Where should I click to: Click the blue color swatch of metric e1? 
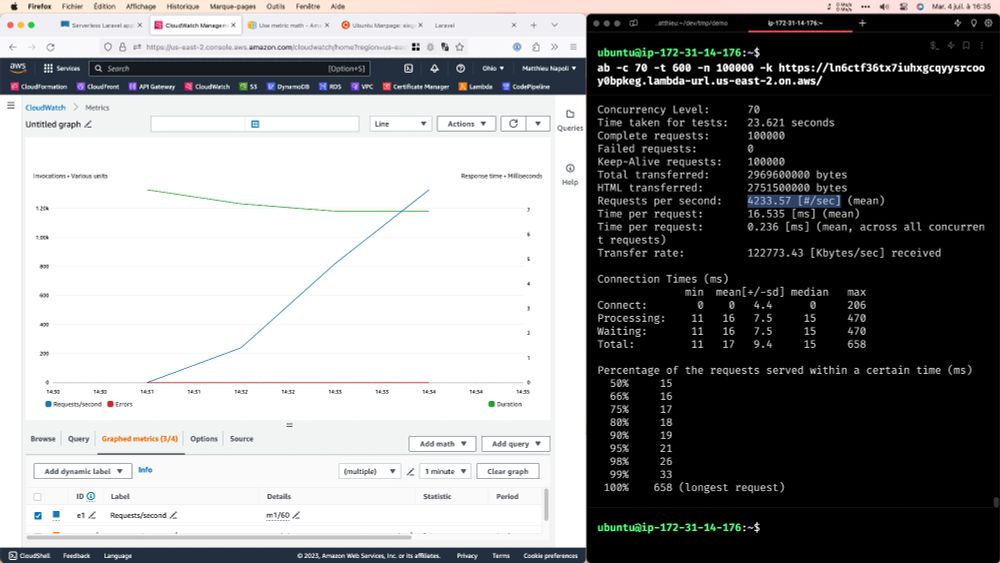point(56,515)
